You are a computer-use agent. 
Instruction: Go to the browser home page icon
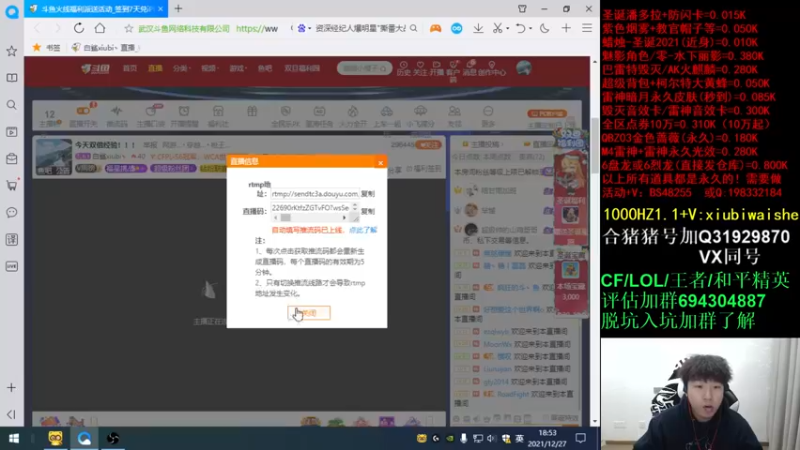point(100,28)
